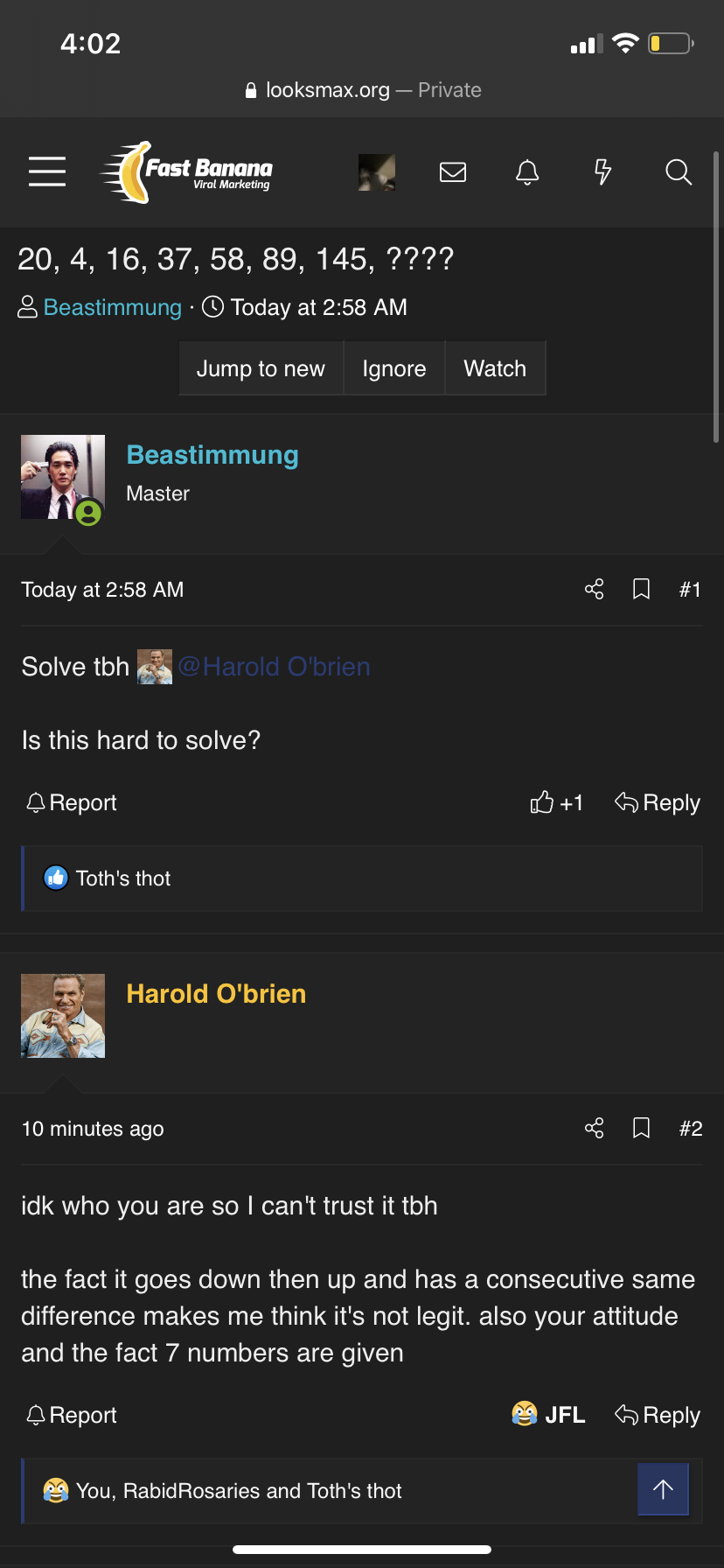Open the @Harold O'brien mention link
The image size is (724, 1568).
point(274,667)
